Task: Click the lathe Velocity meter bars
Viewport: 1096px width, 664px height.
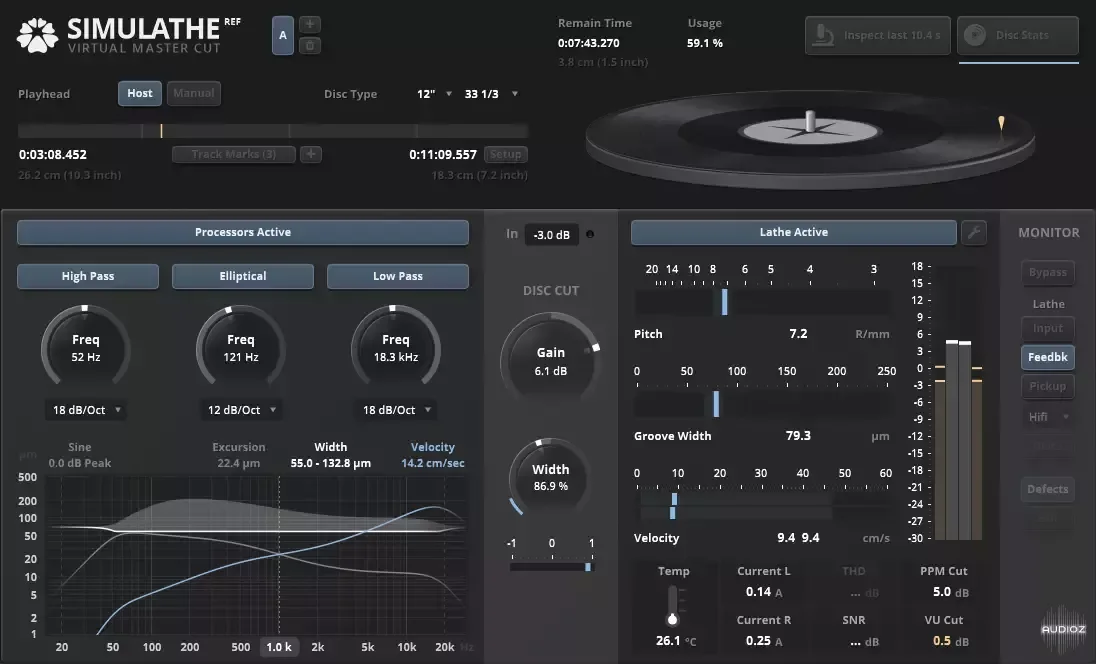Action: pyautogui.click(x=763, y=505)
